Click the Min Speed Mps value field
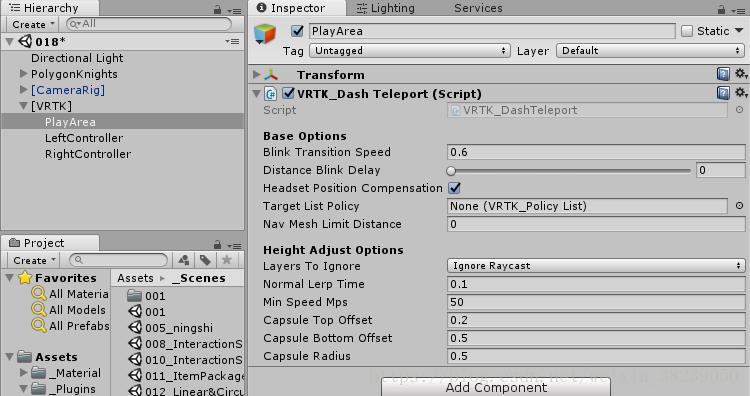Screen dimensions: 750x396 click(596, 302)
